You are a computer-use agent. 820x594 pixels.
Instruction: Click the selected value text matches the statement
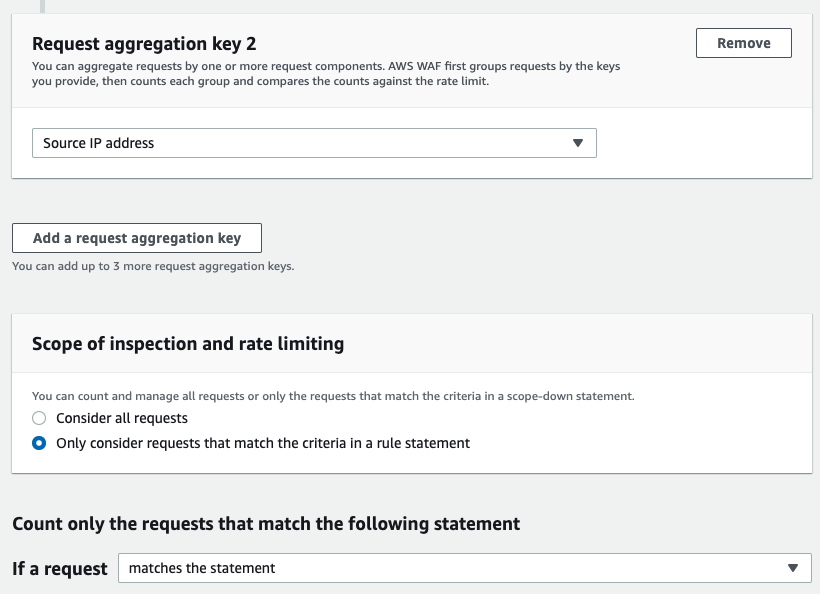point(202,568)
